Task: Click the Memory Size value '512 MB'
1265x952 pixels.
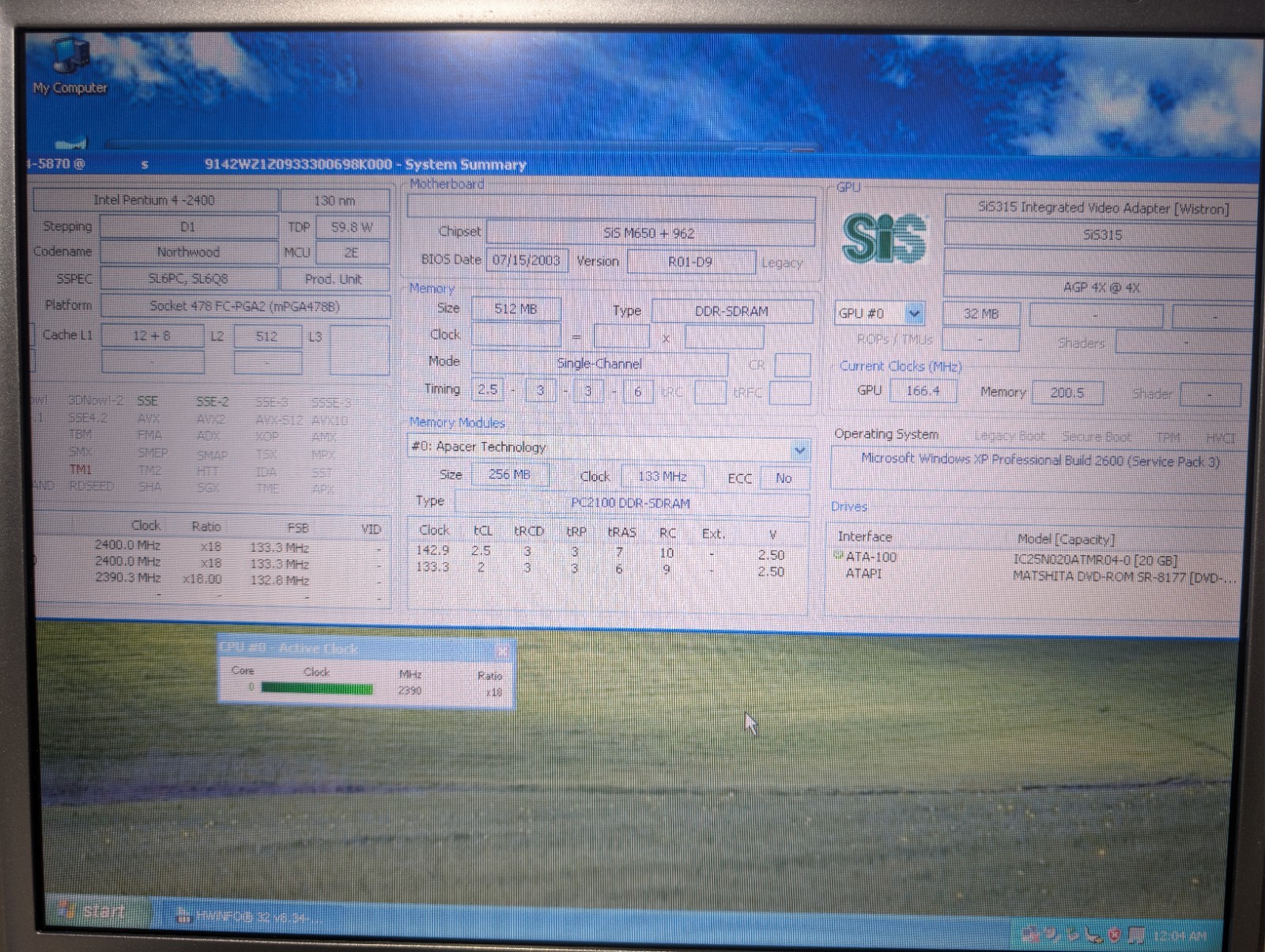Action: 516,309
